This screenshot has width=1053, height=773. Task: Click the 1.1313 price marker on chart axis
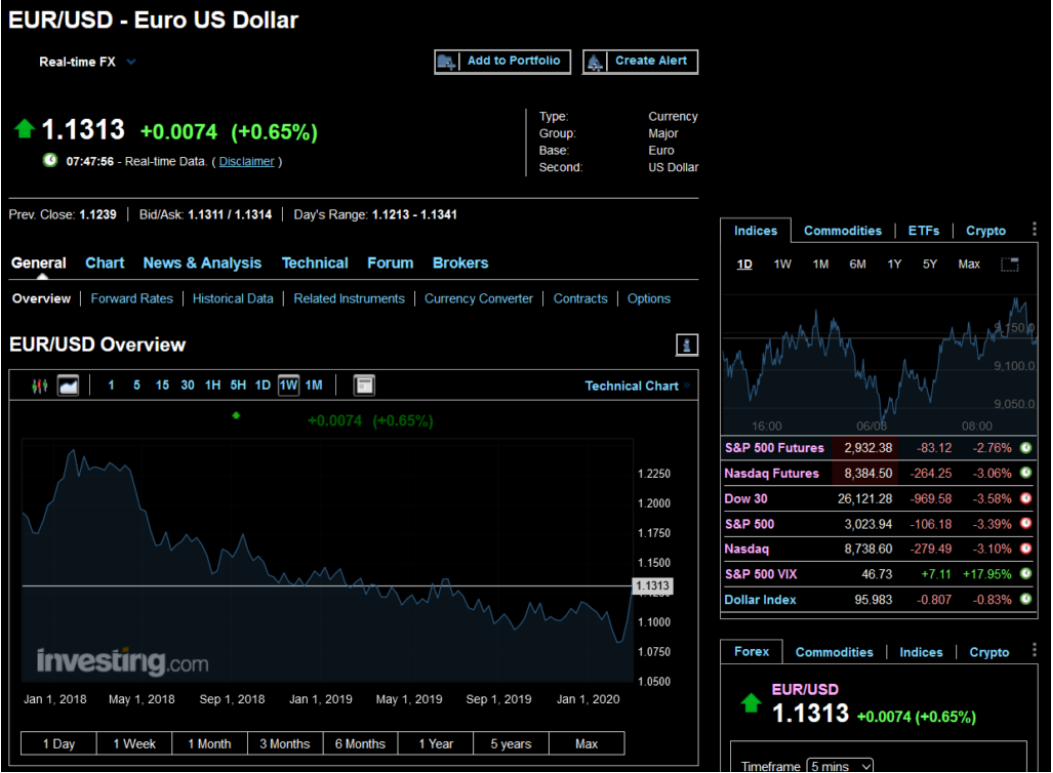[653, 586]
